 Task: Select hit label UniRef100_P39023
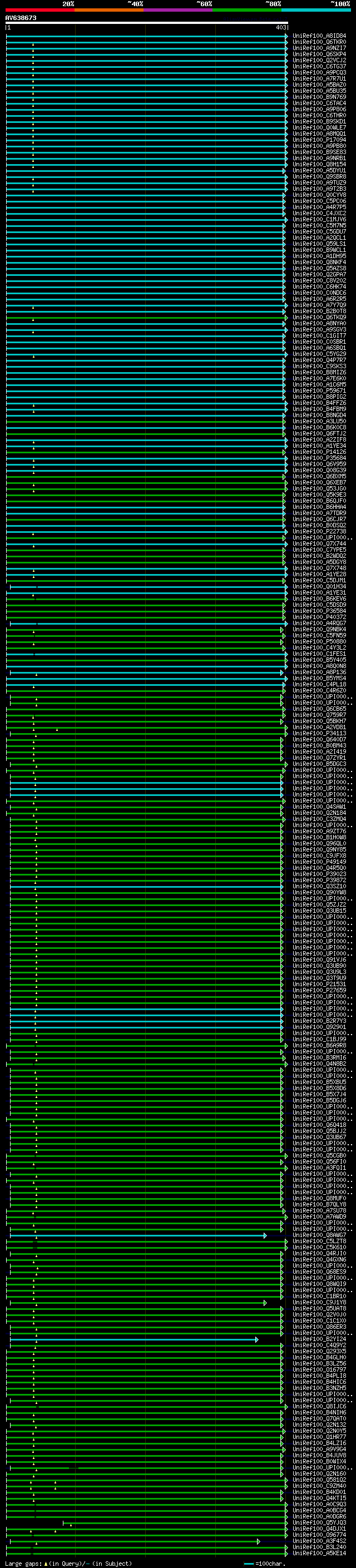tap(319, 875)
